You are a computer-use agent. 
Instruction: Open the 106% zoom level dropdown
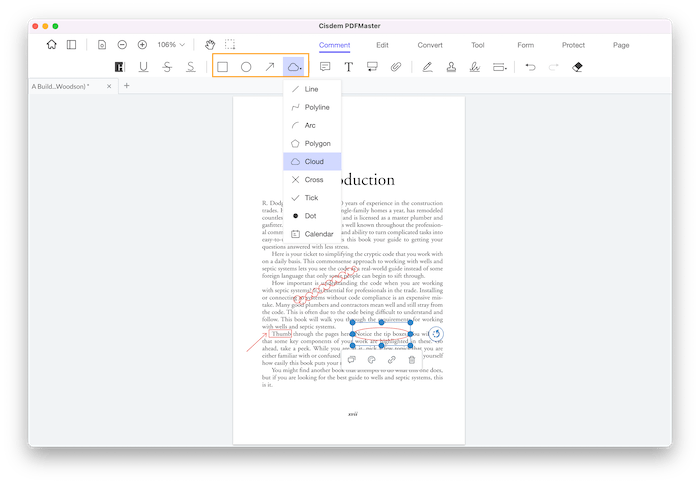171,45
